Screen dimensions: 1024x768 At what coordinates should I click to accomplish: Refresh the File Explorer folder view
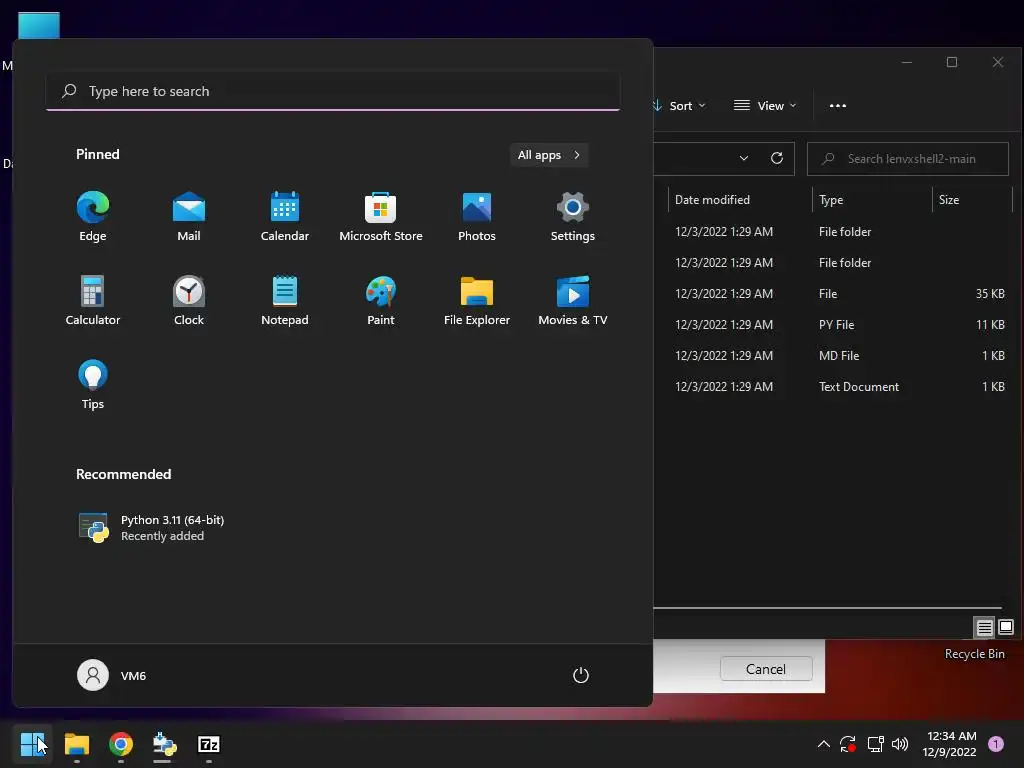(776, 158)
